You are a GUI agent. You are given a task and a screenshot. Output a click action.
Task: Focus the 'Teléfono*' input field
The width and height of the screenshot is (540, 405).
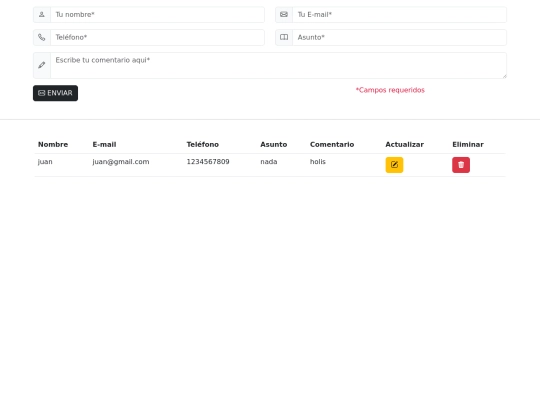tap(157, 37)
